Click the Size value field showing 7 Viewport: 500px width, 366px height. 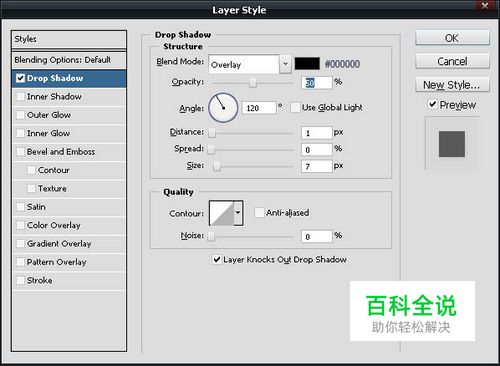317,166
